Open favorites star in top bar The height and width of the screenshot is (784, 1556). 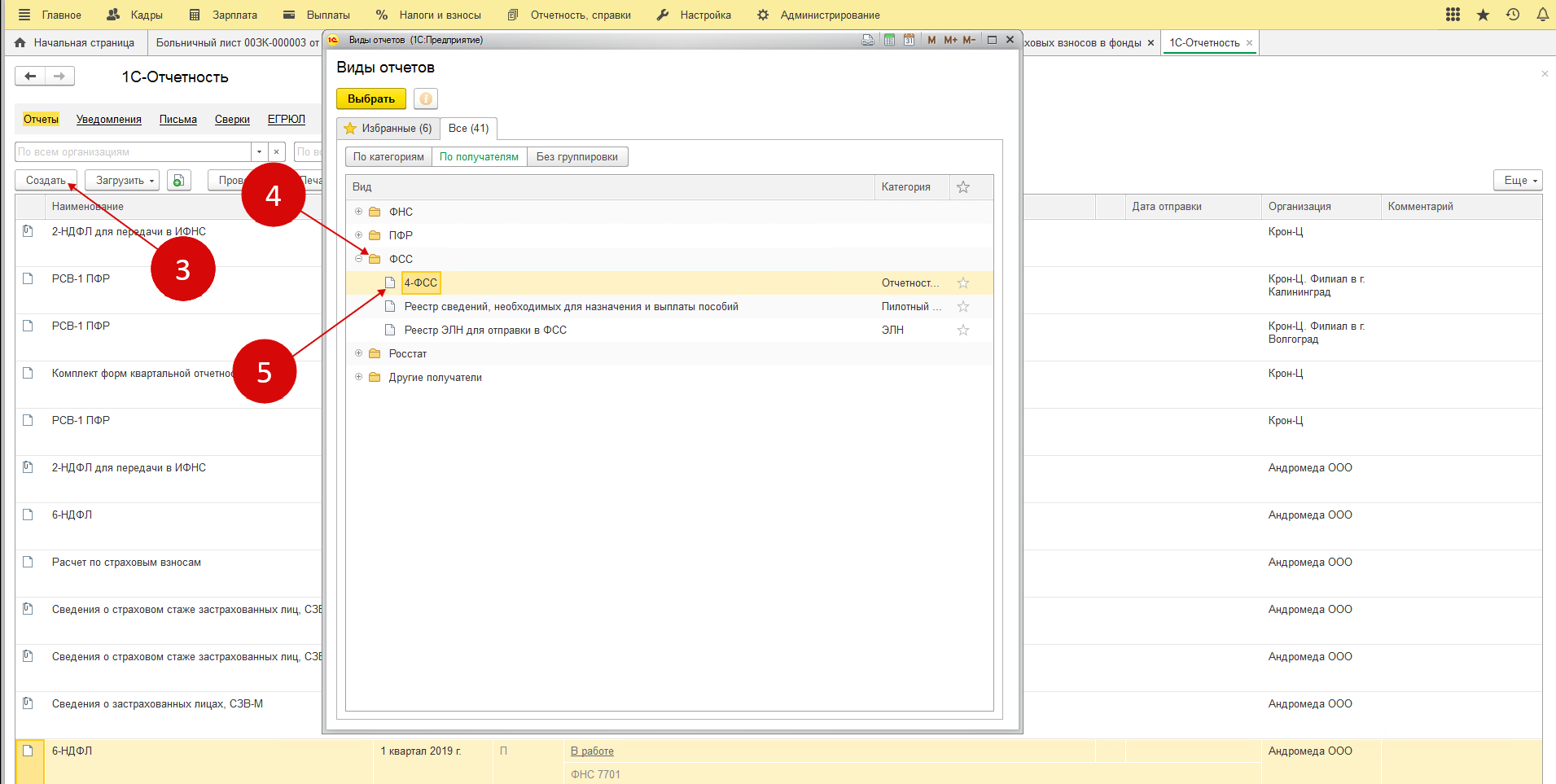tap(1483, 15)
